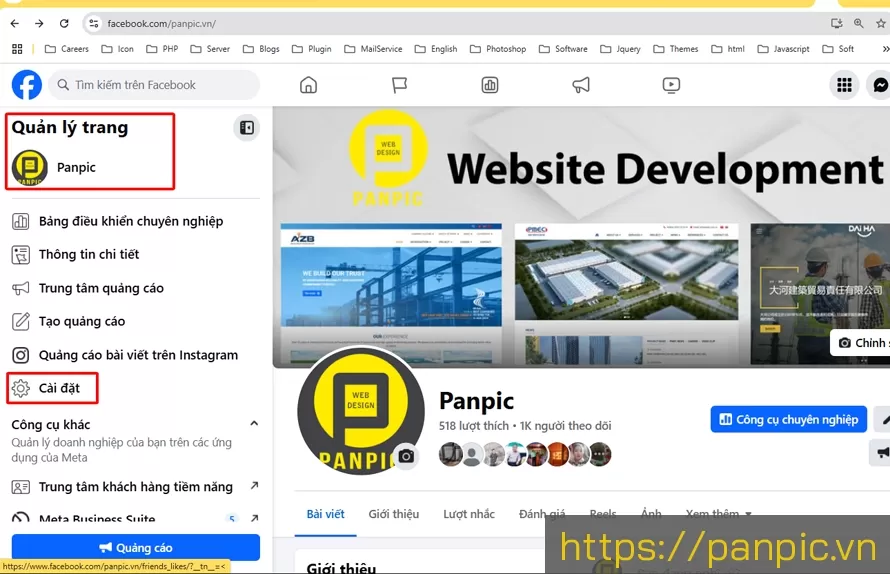Click the 518 lượt thích follower text

[x=473, y=426]
